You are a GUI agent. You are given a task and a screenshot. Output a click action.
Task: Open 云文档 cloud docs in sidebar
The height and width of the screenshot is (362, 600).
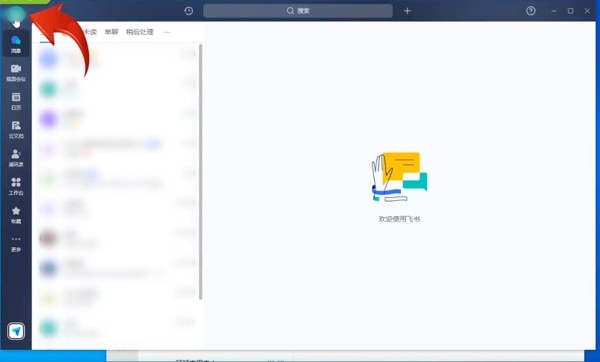click(16, 129)
